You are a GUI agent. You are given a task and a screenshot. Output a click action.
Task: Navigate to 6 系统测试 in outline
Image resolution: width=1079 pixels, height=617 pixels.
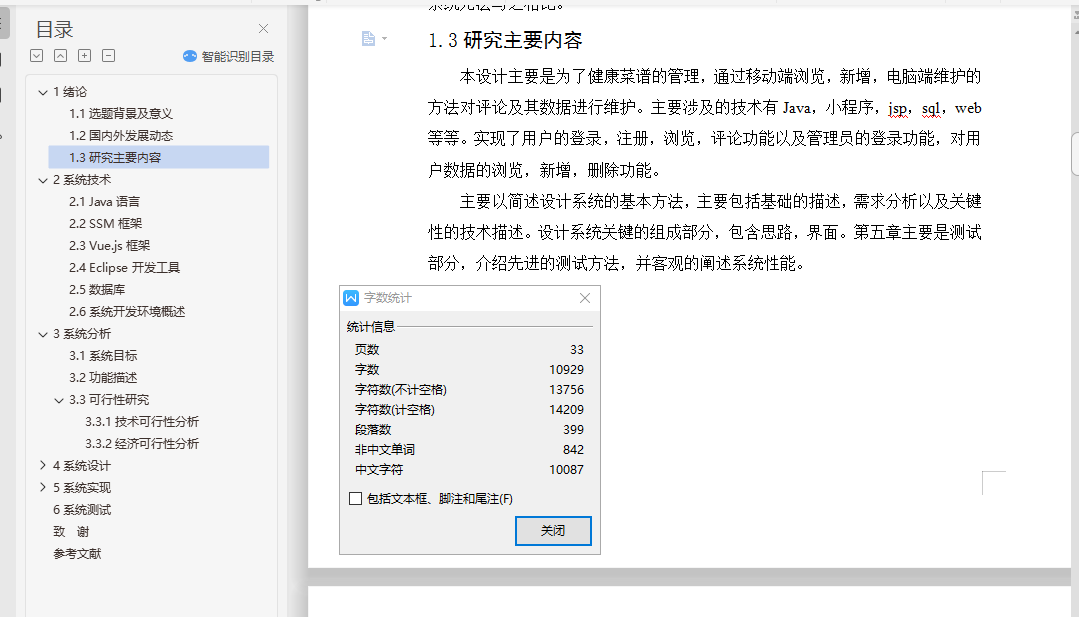click(82, 510)
